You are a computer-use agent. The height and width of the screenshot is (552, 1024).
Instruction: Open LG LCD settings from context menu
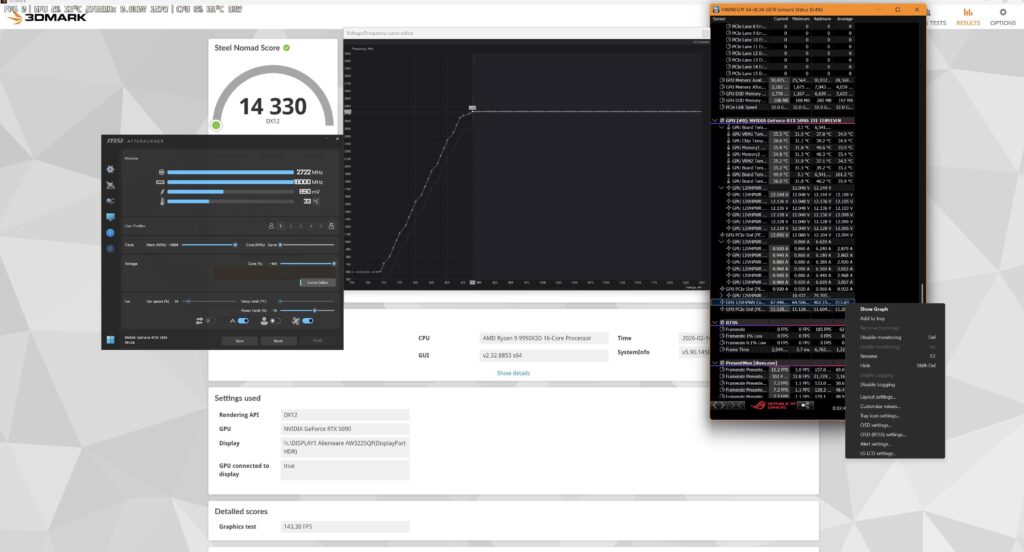[895, 453]
